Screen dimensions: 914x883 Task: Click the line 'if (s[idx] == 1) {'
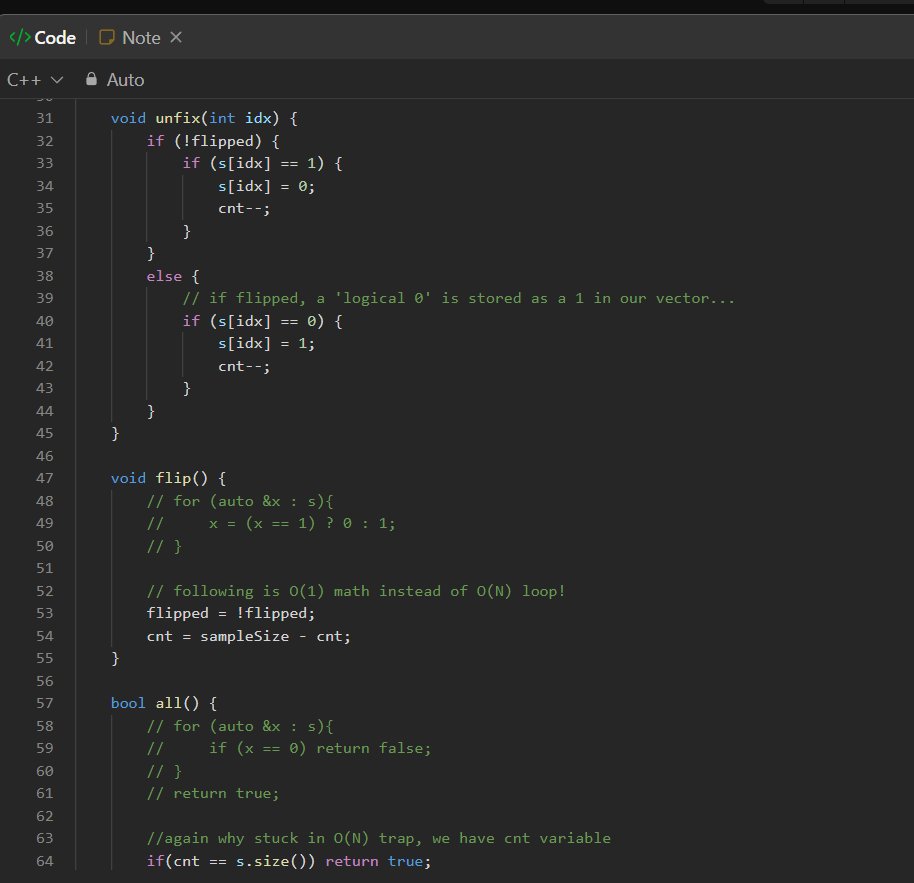click(x=262, y=163)
